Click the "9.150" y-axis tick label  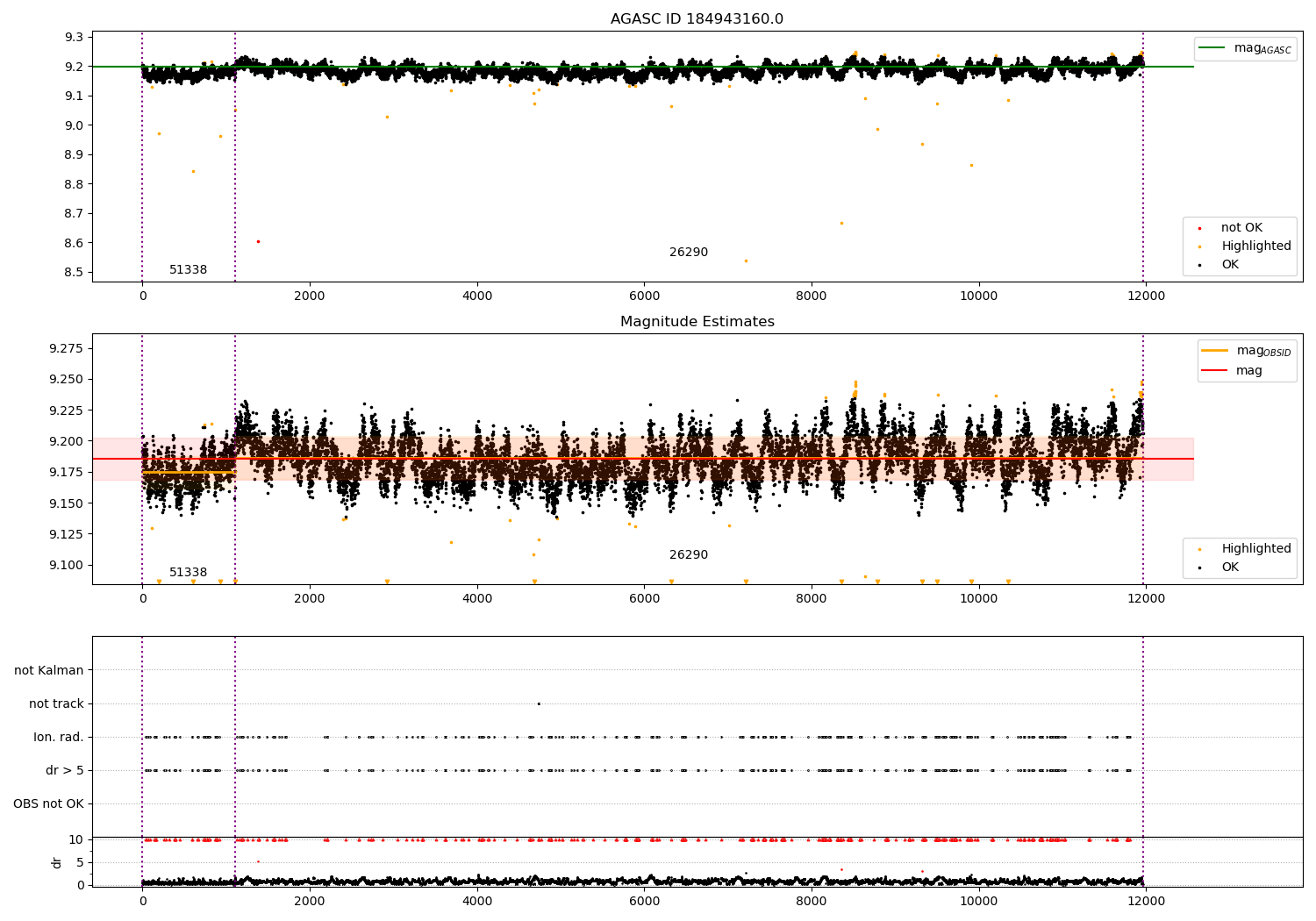pyautogui.click(x=67, y=503)
